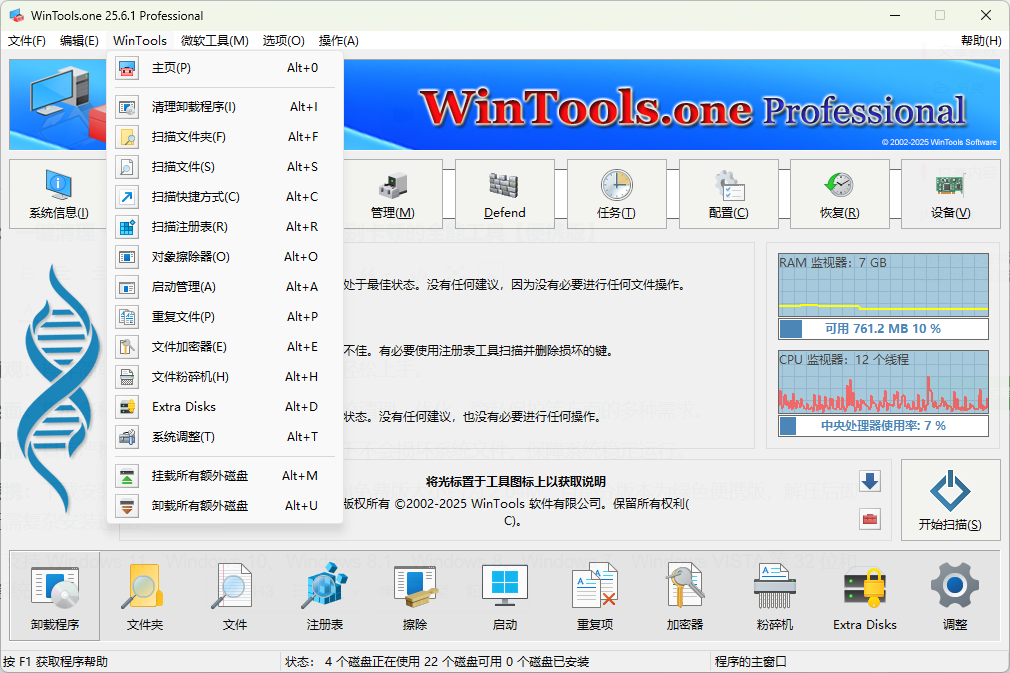Open the 微软工具(M) menu
The image size is (1010, 673).
(214, 41)
